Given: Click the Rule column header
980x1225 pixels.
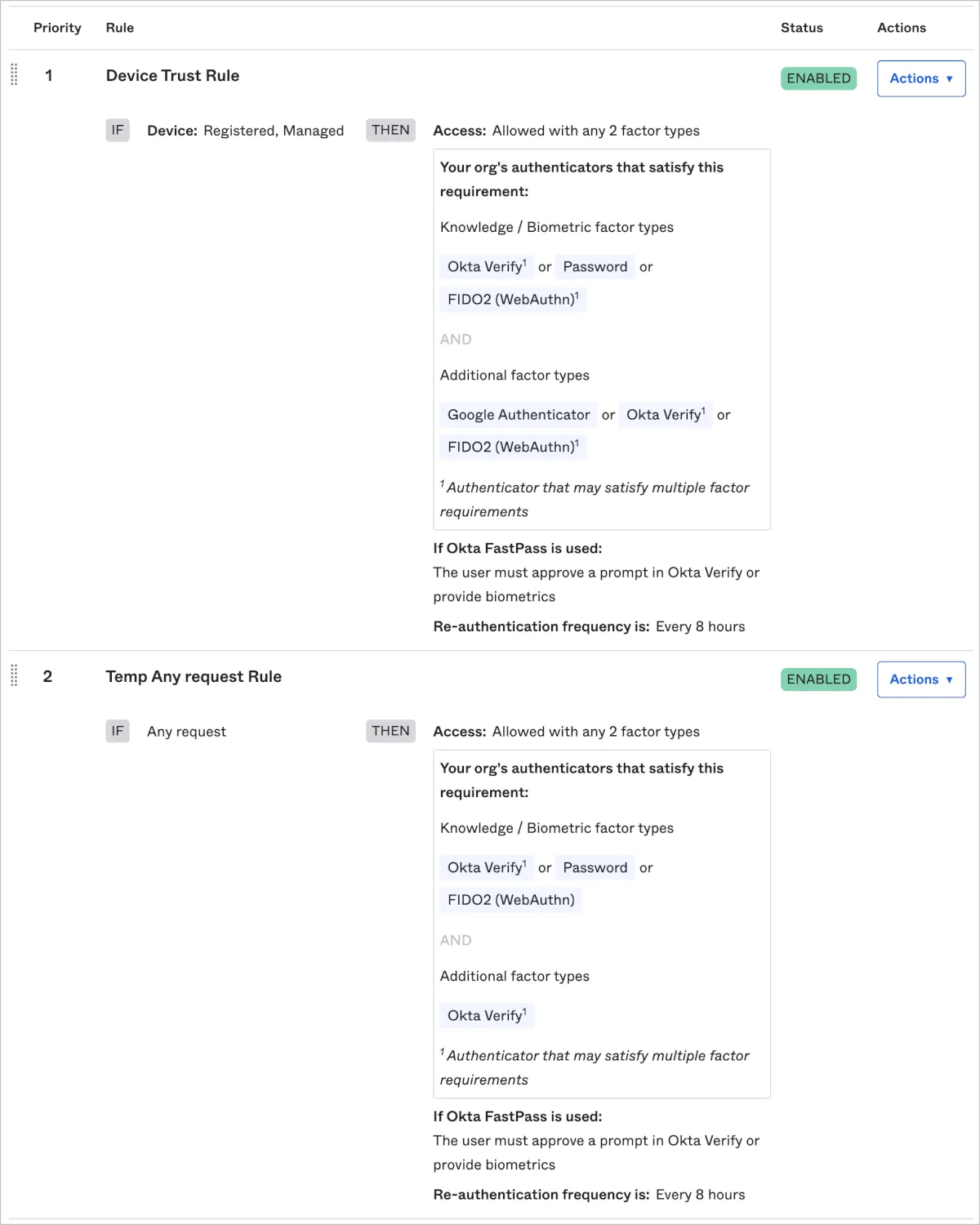Looking at the screenshot, I should (120, 28).
